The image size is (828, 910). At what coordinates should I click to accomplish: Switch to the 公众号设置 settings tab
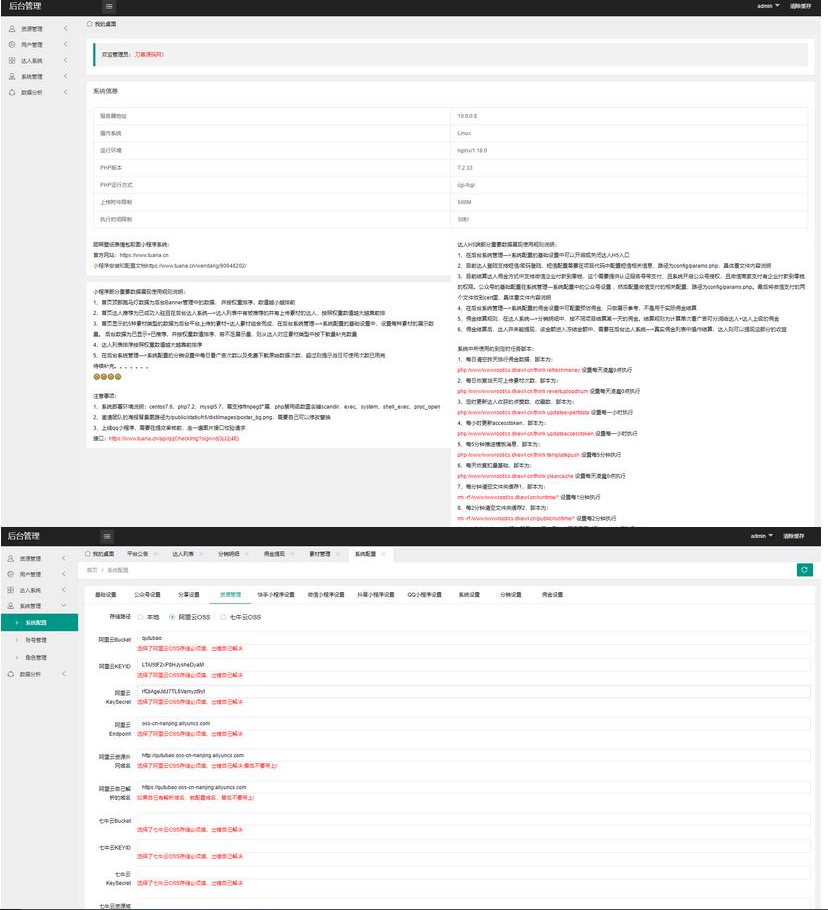tap(147, 594)
